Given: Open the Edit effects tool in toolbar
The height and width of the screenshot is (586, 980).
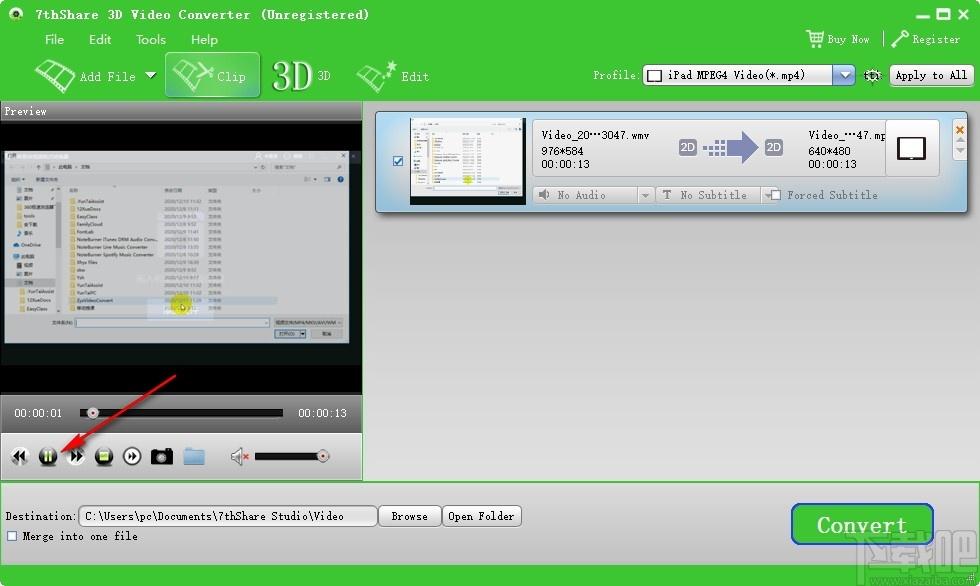Looking at the screenshot, I should tap(392, 76).
